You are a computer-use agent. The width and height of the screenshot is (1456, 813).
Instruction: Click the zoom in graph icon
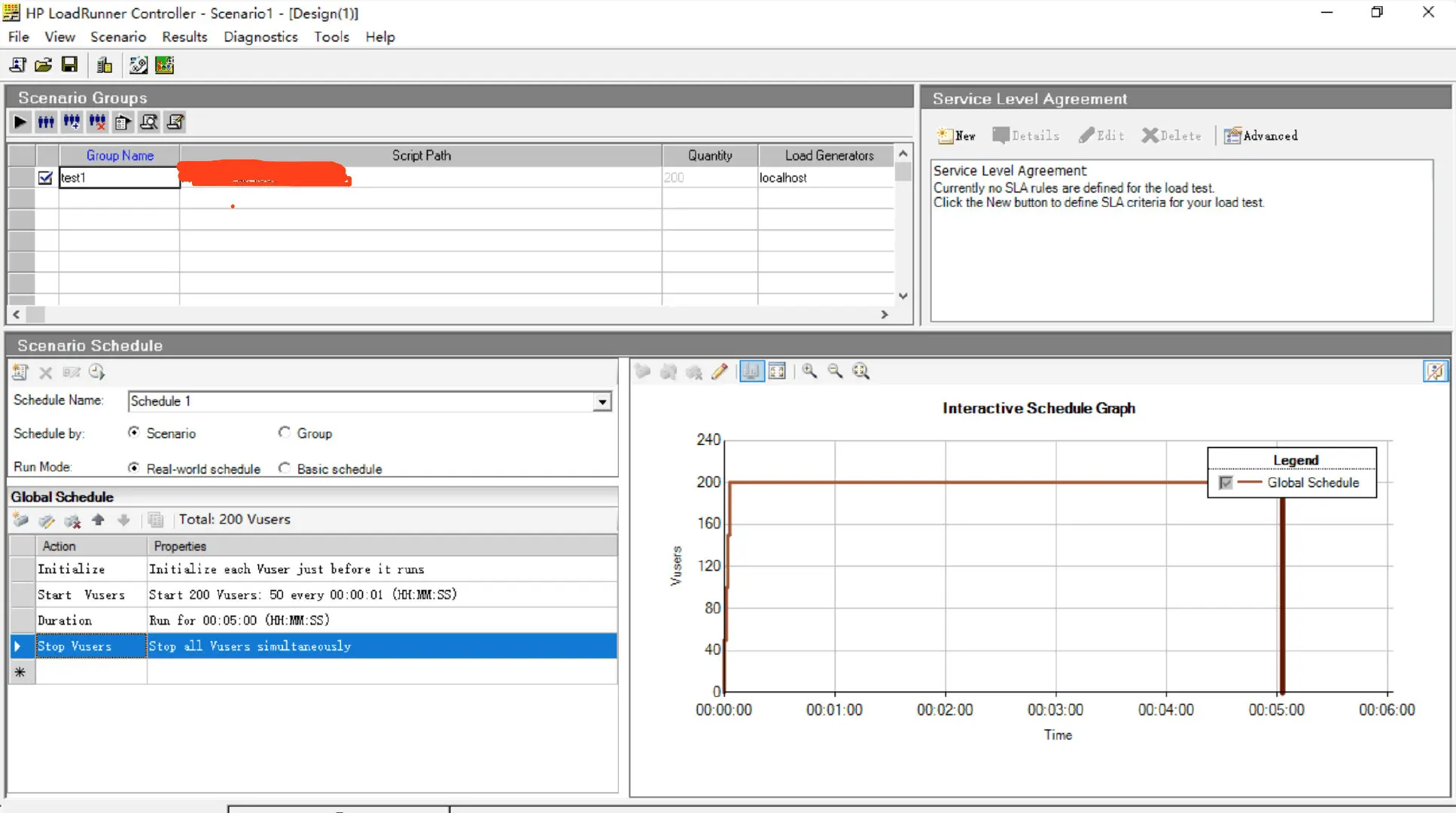[x=809, y=371]
